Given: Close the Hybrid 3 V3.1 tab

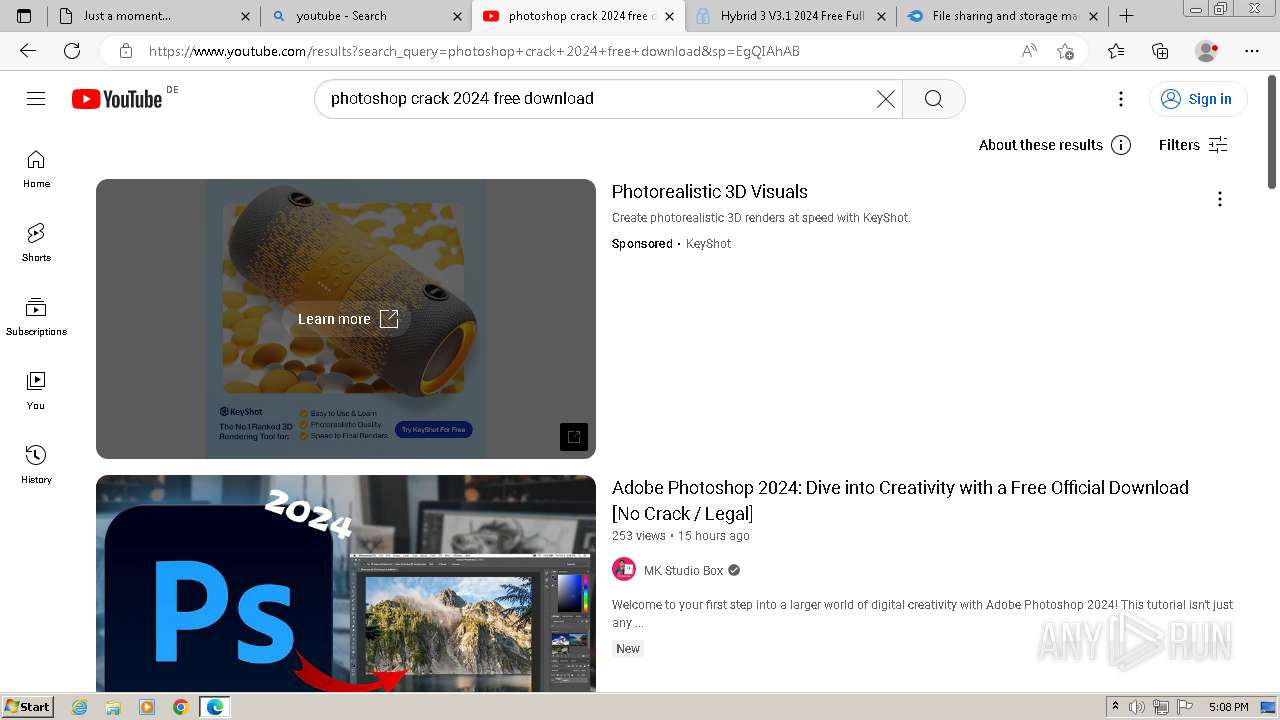Looking at the screenshot, I should click(881, 16).
